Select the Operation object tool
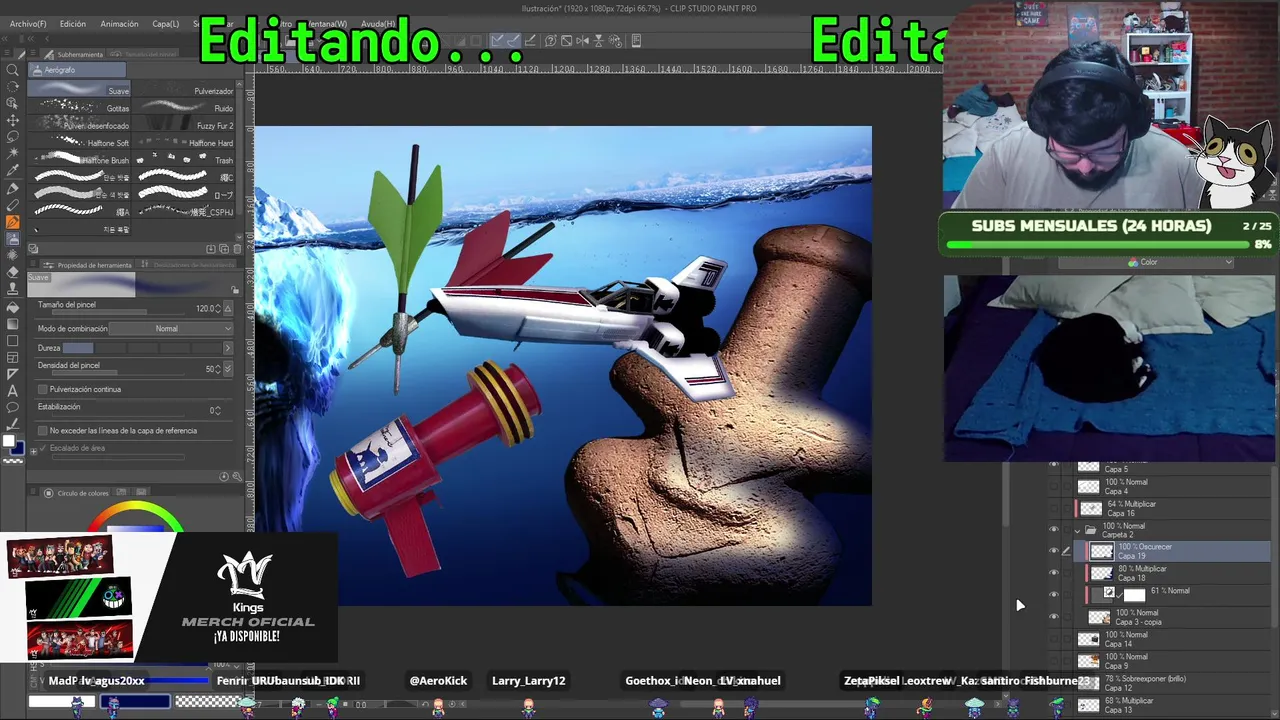This screenshot has height=720, width=1280. [x=13, y=104]
